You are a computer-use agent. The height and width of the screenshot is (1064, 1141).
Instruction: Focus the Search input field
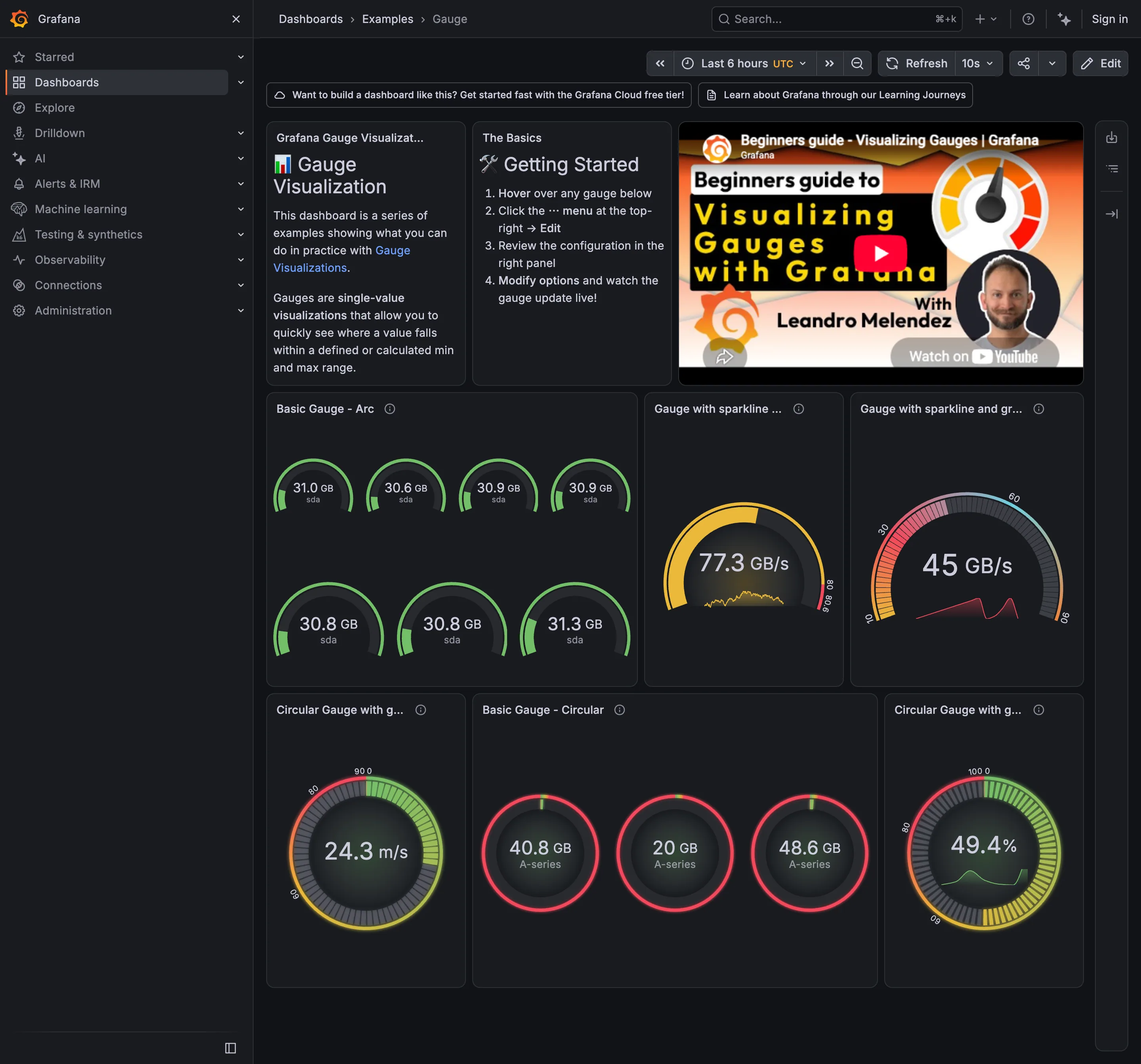pos(836,19)
